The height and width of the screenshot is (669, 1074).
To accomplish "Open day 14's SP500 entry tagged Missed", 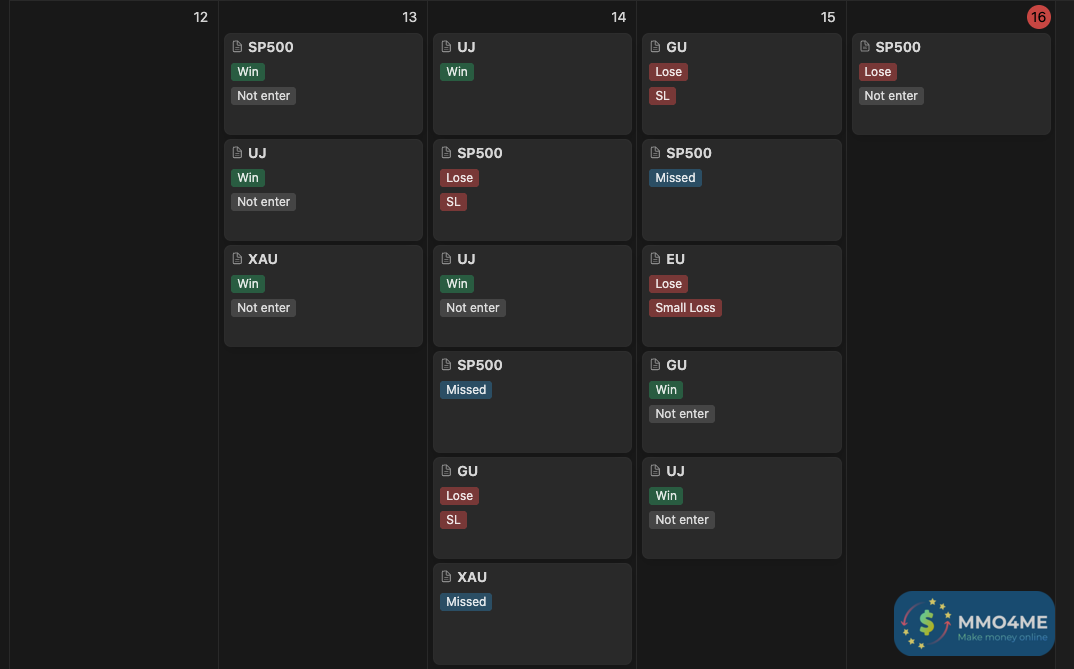I will [x=480, y=365].
